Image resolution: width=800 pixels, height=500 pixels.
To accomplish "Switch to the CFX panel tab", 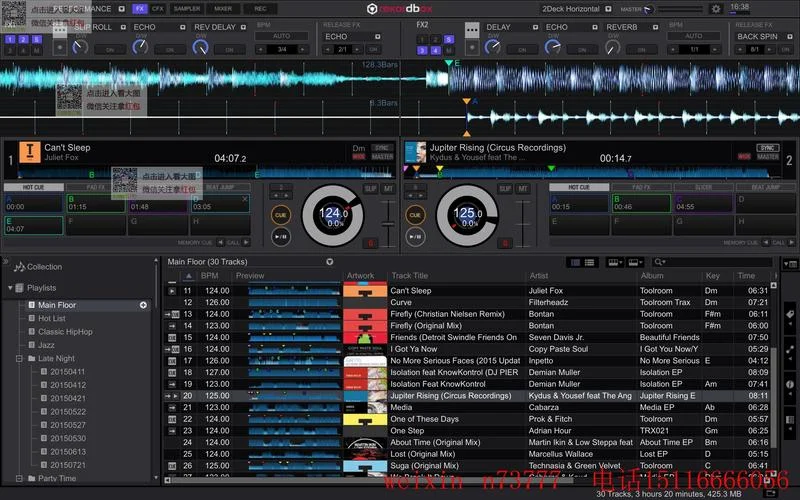I will click(x=158, y=9).
